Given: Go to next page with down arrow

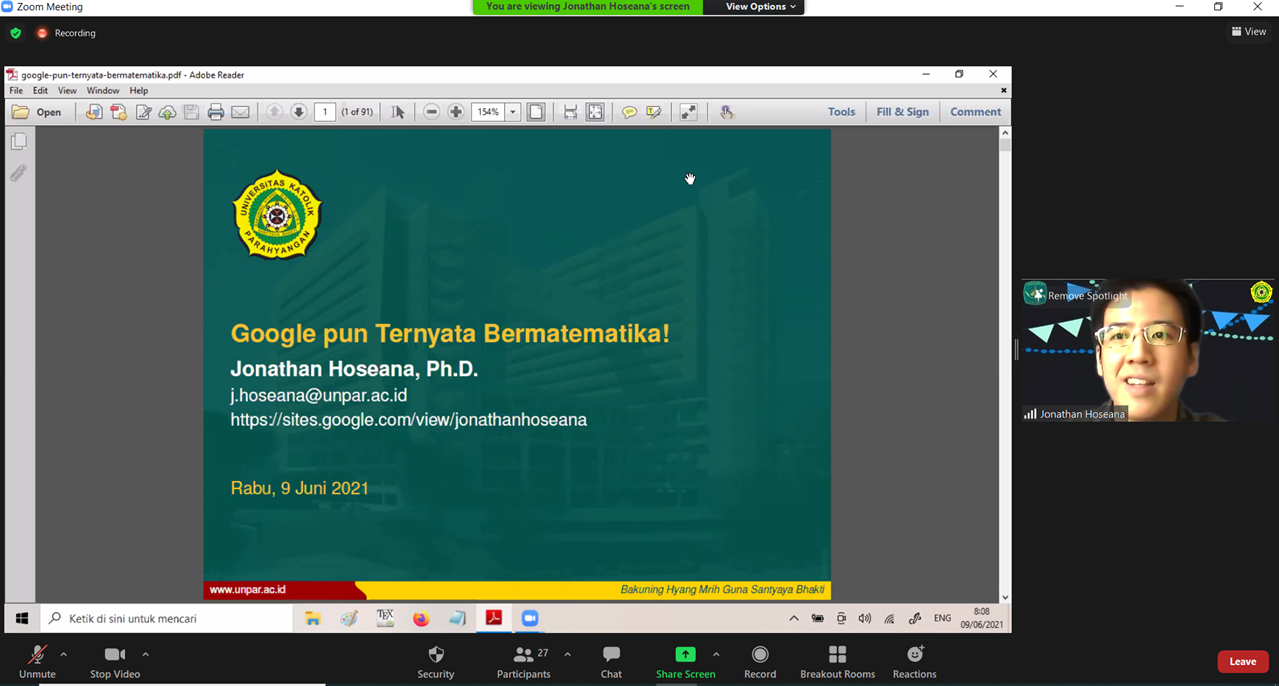Looking at the screenshot, I should [x=298, y=112].
